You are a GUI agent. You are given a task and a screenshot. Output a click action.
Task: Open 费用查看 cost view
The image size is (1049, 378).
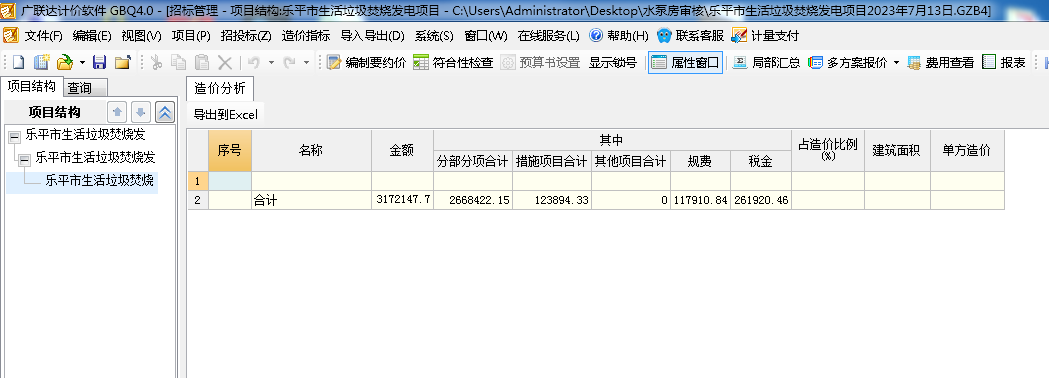941,63
